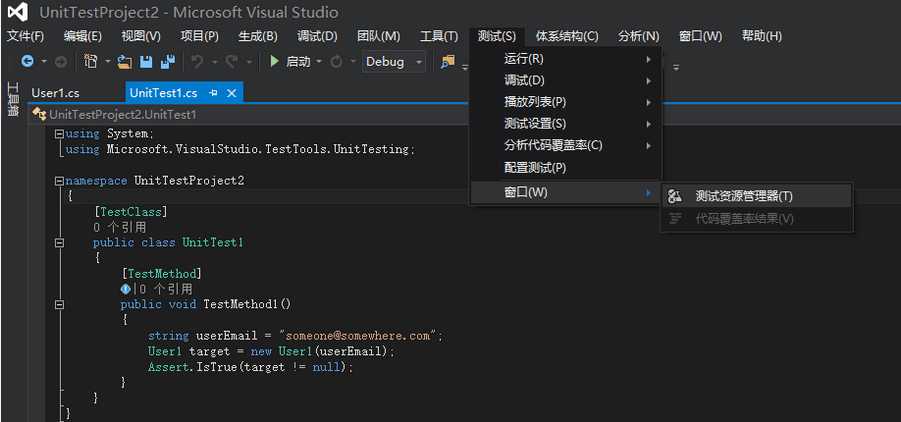Collapse the UnitTest1 class block
901x422 pixels.
coord(59,243)
